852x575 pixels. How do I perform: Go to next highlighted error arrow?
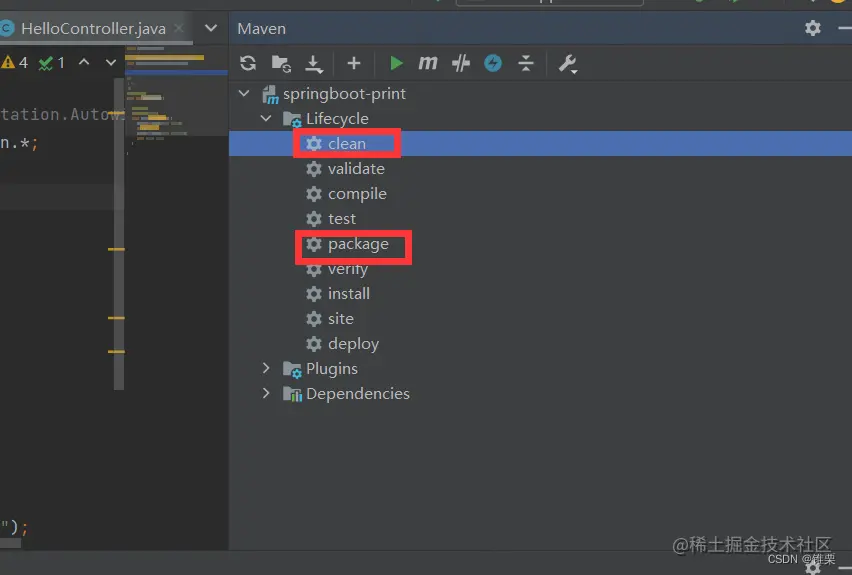coord(111,62)
